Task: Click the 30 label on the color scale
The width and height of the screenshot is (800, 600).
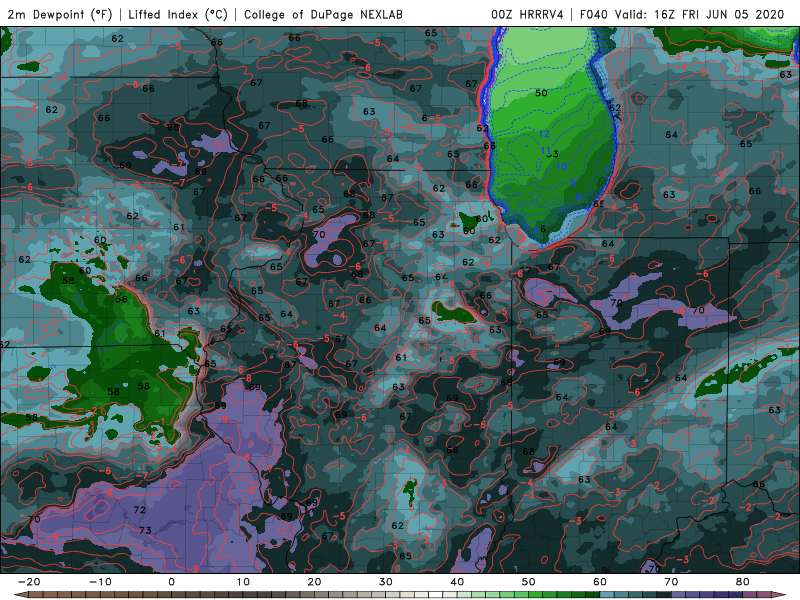Action: 386,582
